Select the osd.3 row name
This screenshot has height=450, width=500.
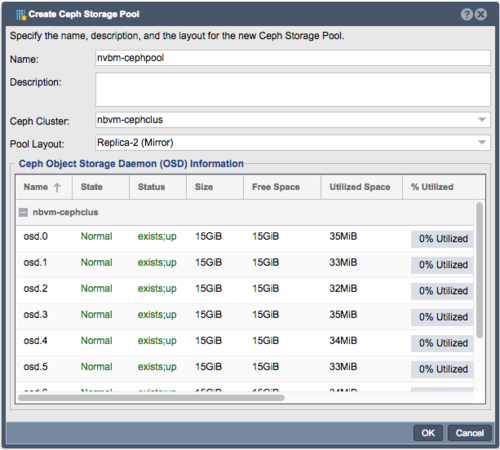[36, 315]
